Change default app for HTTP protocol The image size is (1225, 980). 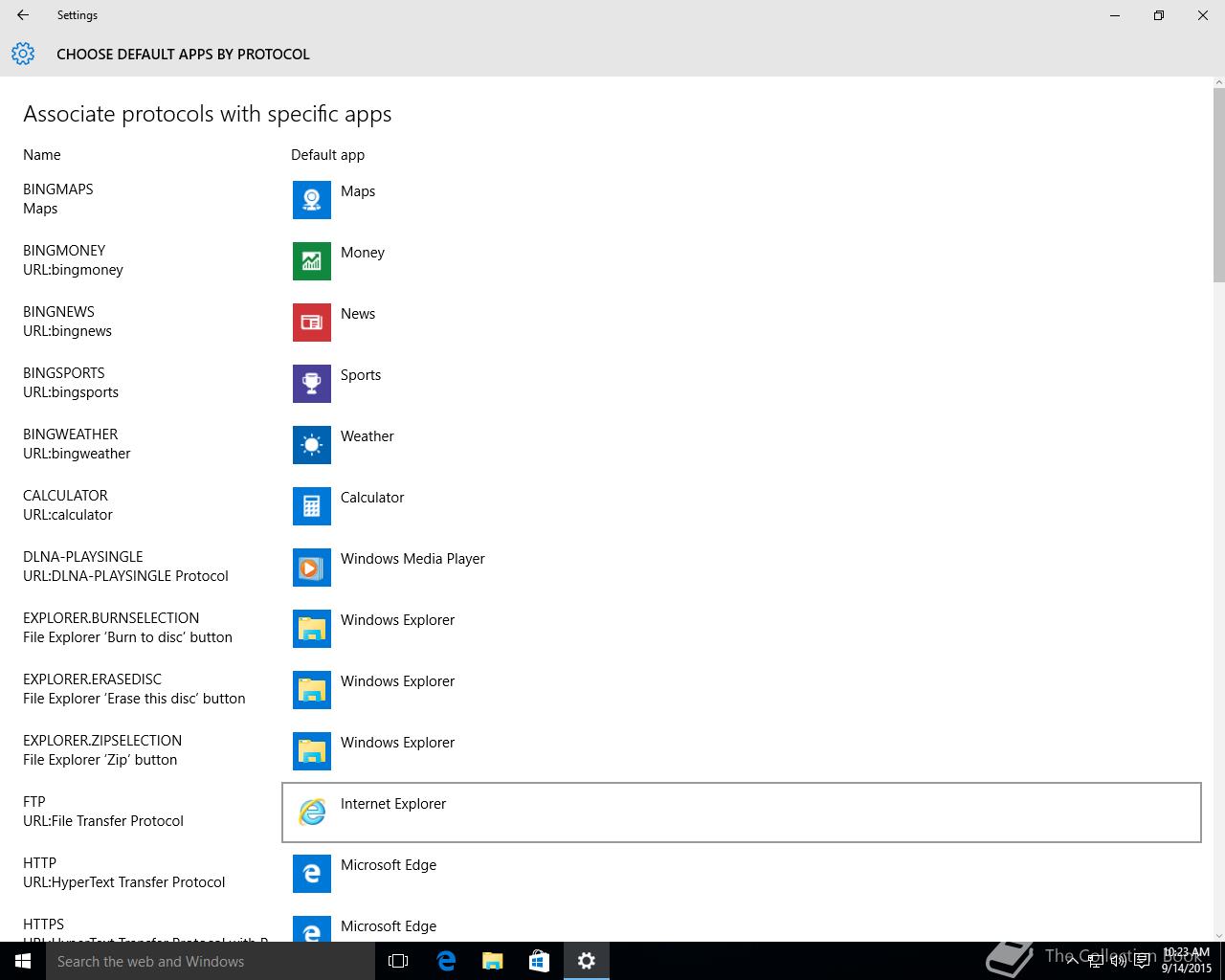point(388,873)
